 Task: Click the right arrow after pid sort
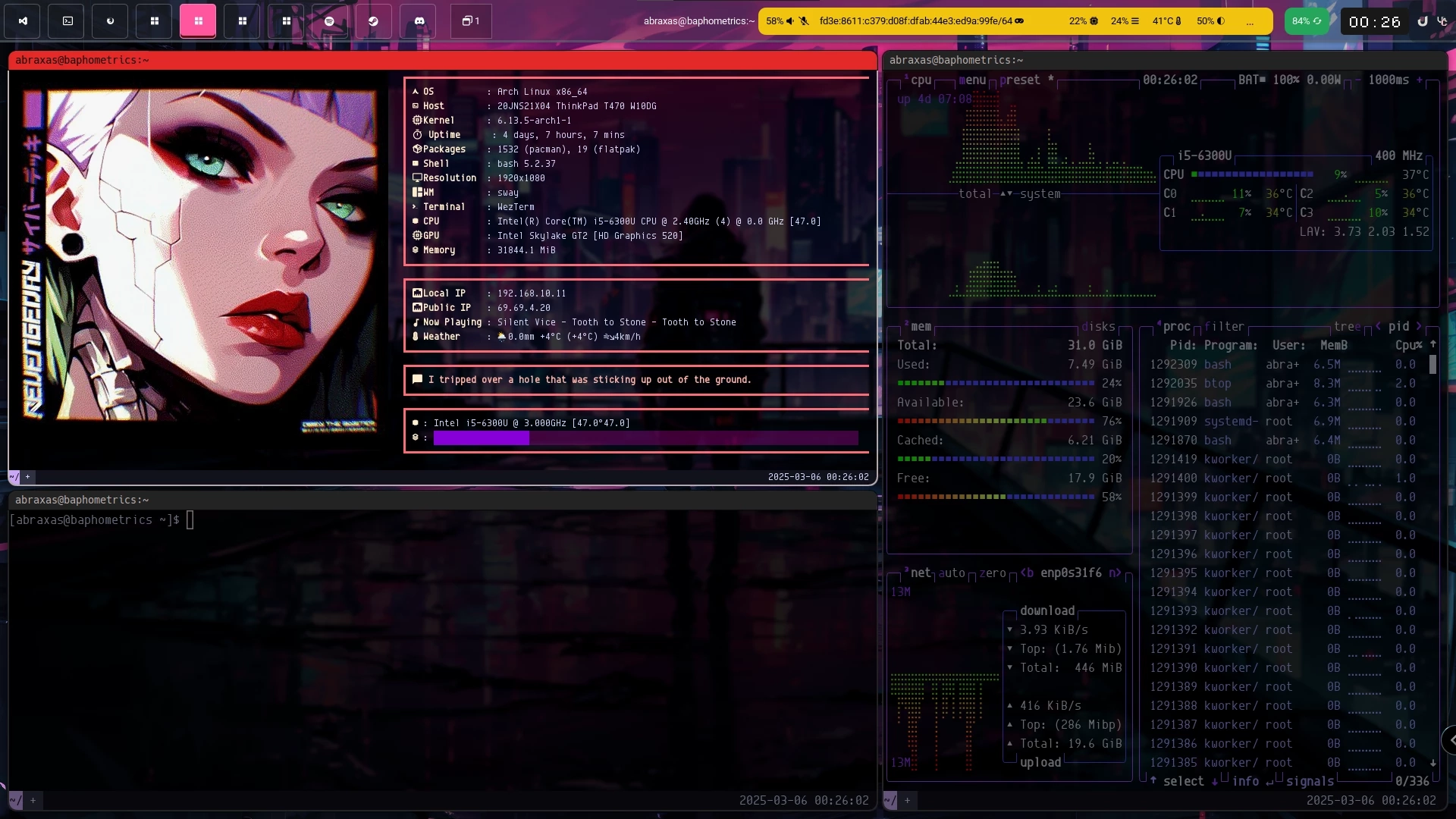[1419, 327]
